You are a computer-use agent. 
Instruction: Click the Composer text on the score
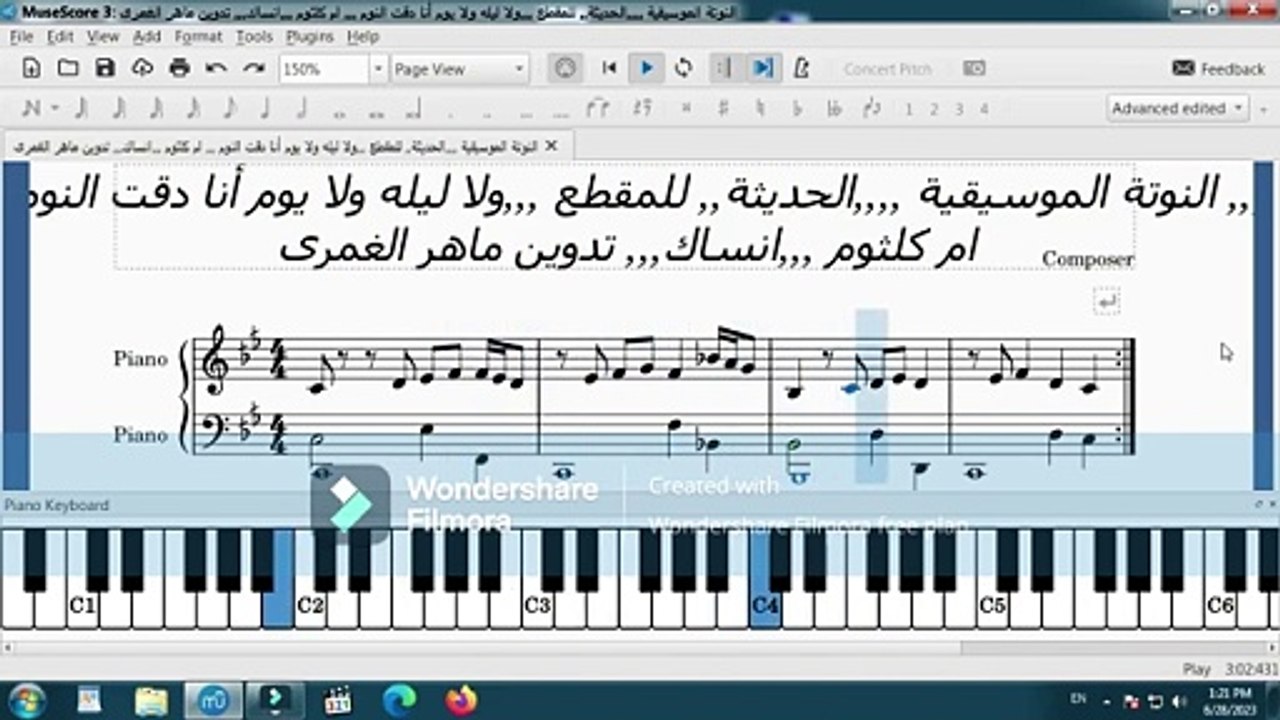pyautogui.click(x=1087, y=259)
